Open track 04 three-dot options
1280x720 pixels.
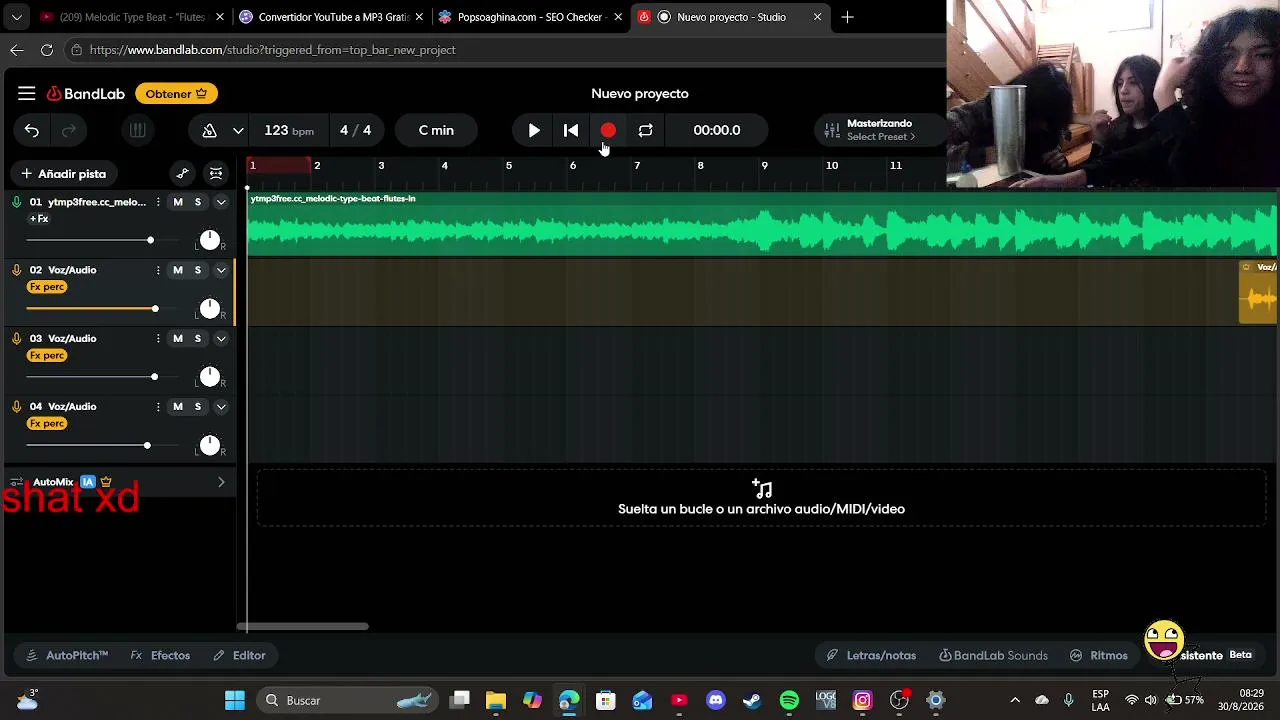158,406
